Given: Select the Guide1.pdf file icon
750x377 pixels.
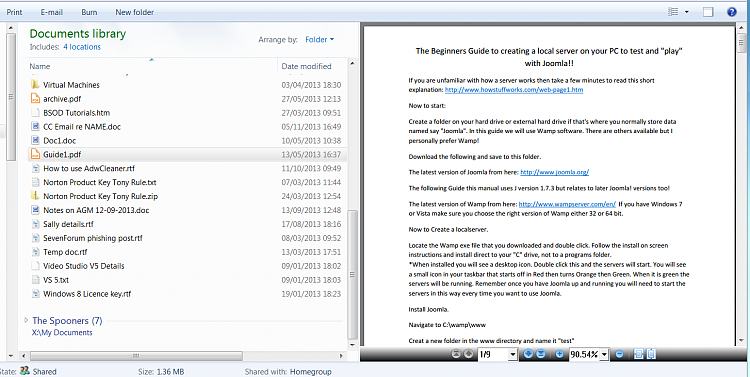Looking at the screenshot, I should (x=35, y=154).
